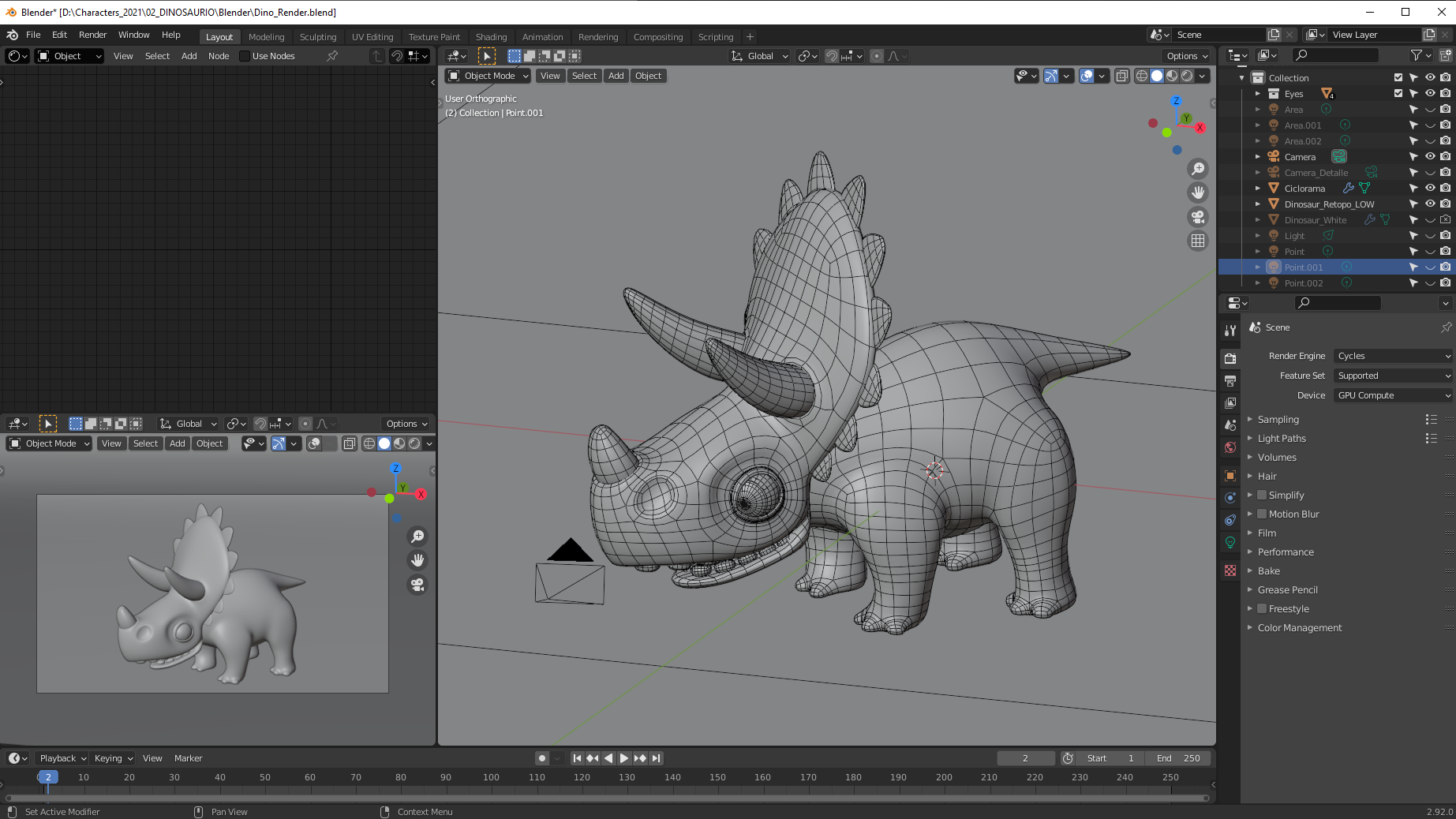Enable the Motion Blur checkbox

click(x=1262, y=514)
